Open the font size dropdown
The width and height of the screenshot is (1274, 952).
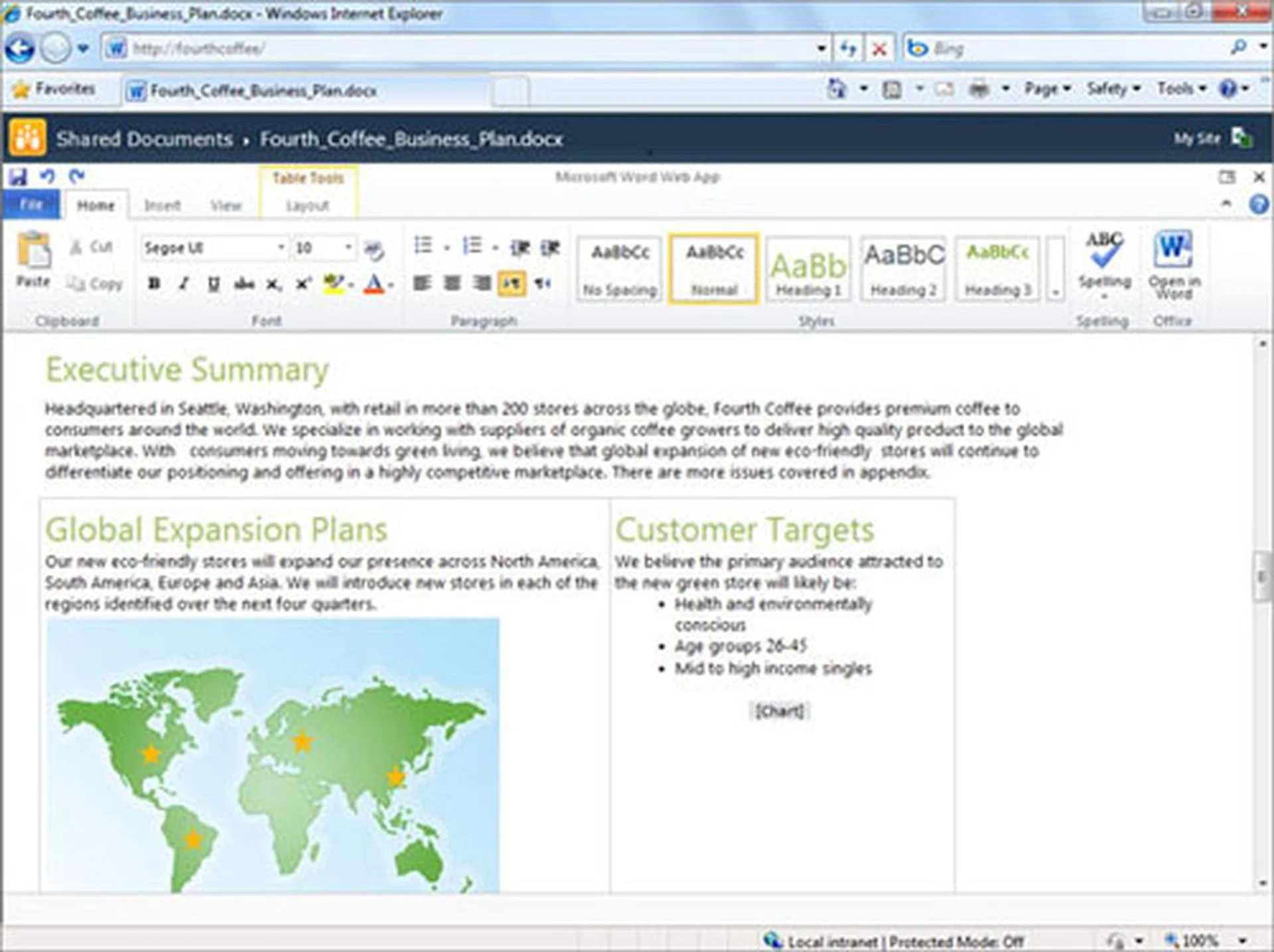click(348, 248)
